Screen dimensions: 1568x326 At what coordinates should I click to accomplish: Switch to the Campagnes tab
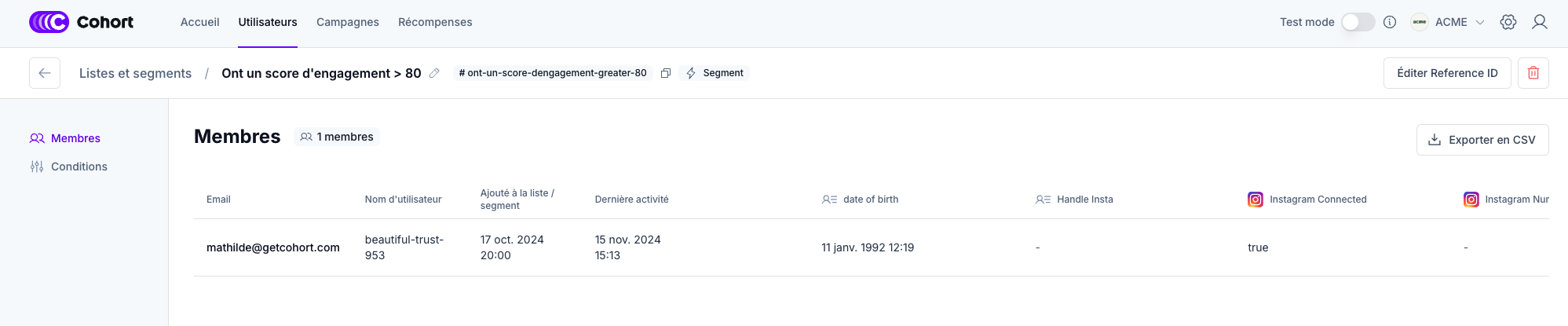[x=347, y=22]
